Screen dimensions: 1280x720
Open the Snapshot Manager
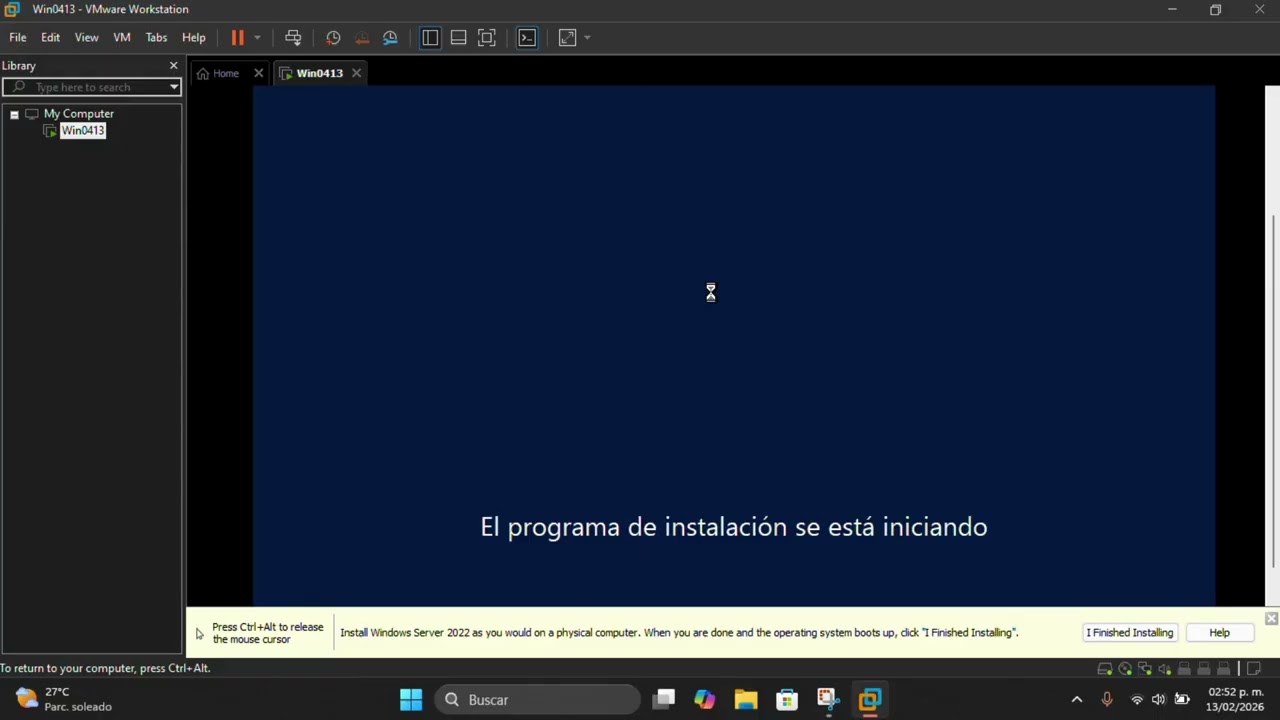click(390, 38)
